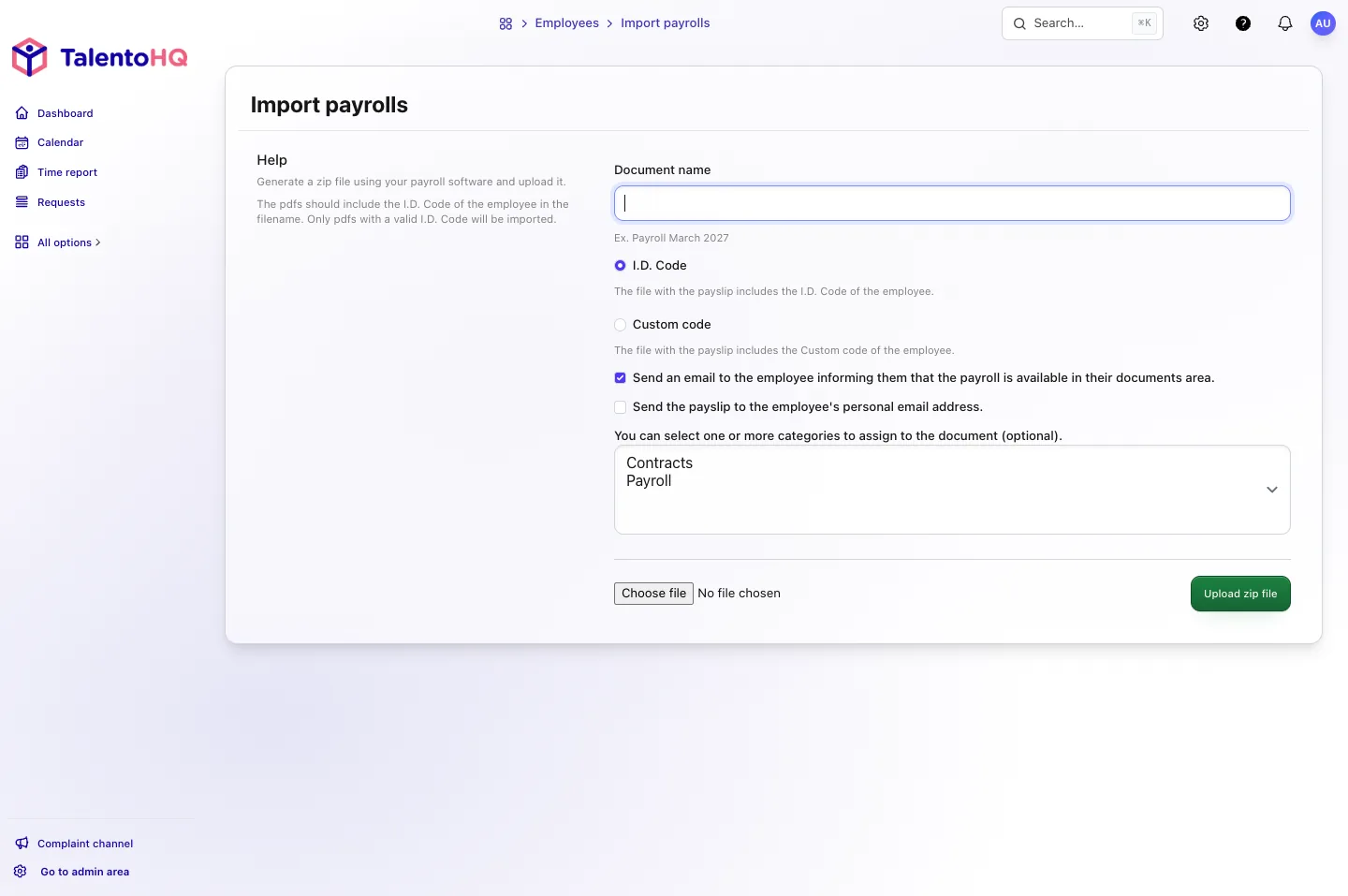Click Import payrolls breadcrumb link
The image size is (1348, 896).
pyautogui.click(x=665, y=23)
